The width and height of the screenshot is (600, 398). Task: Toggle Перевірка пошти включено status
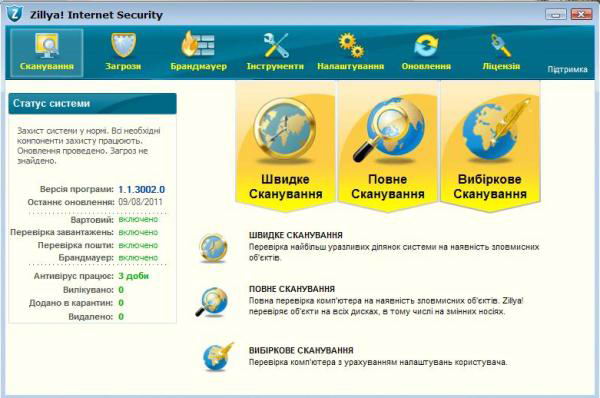click(x=138, y=245)
